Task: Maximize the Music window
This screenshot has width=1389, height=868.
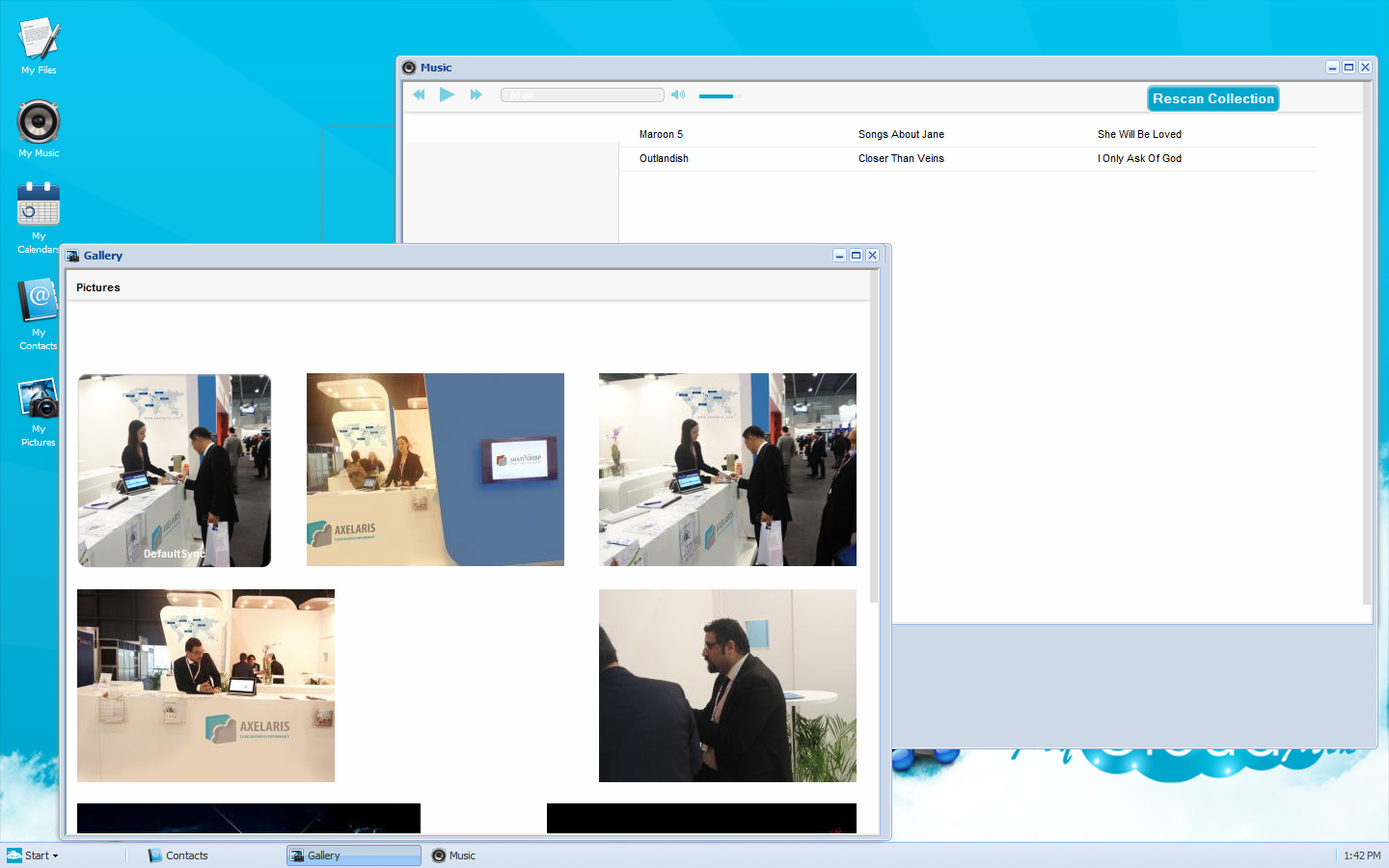Action: tap(1348, 68)
